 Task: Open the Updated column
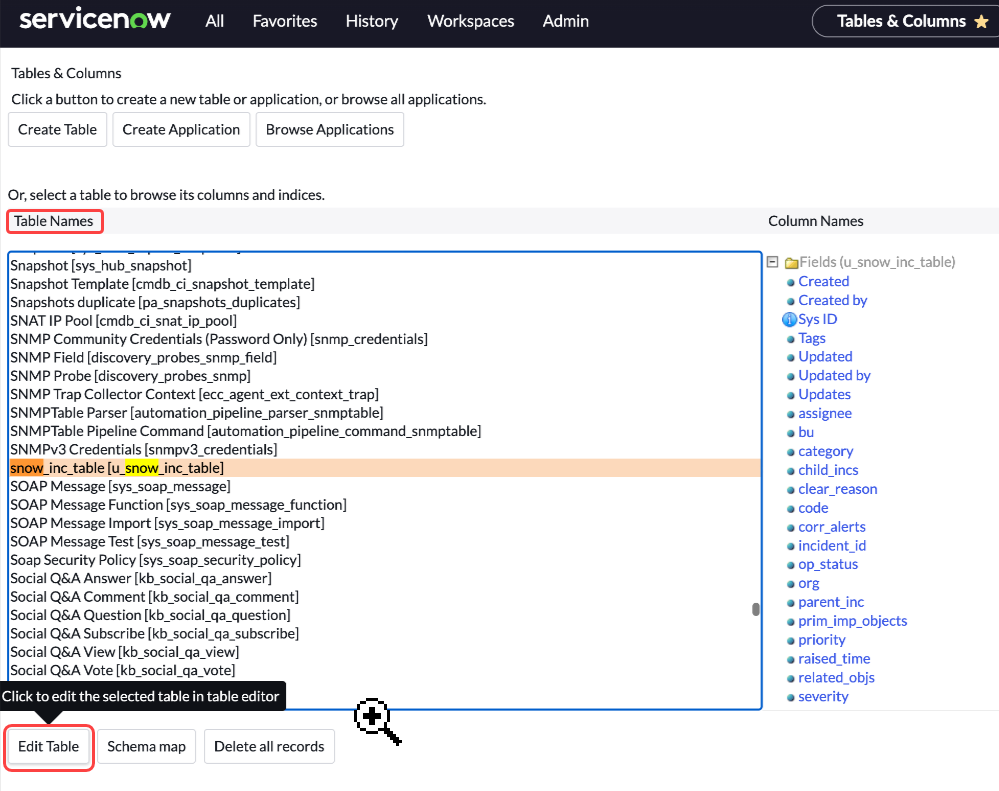click(x=825, y=357)
